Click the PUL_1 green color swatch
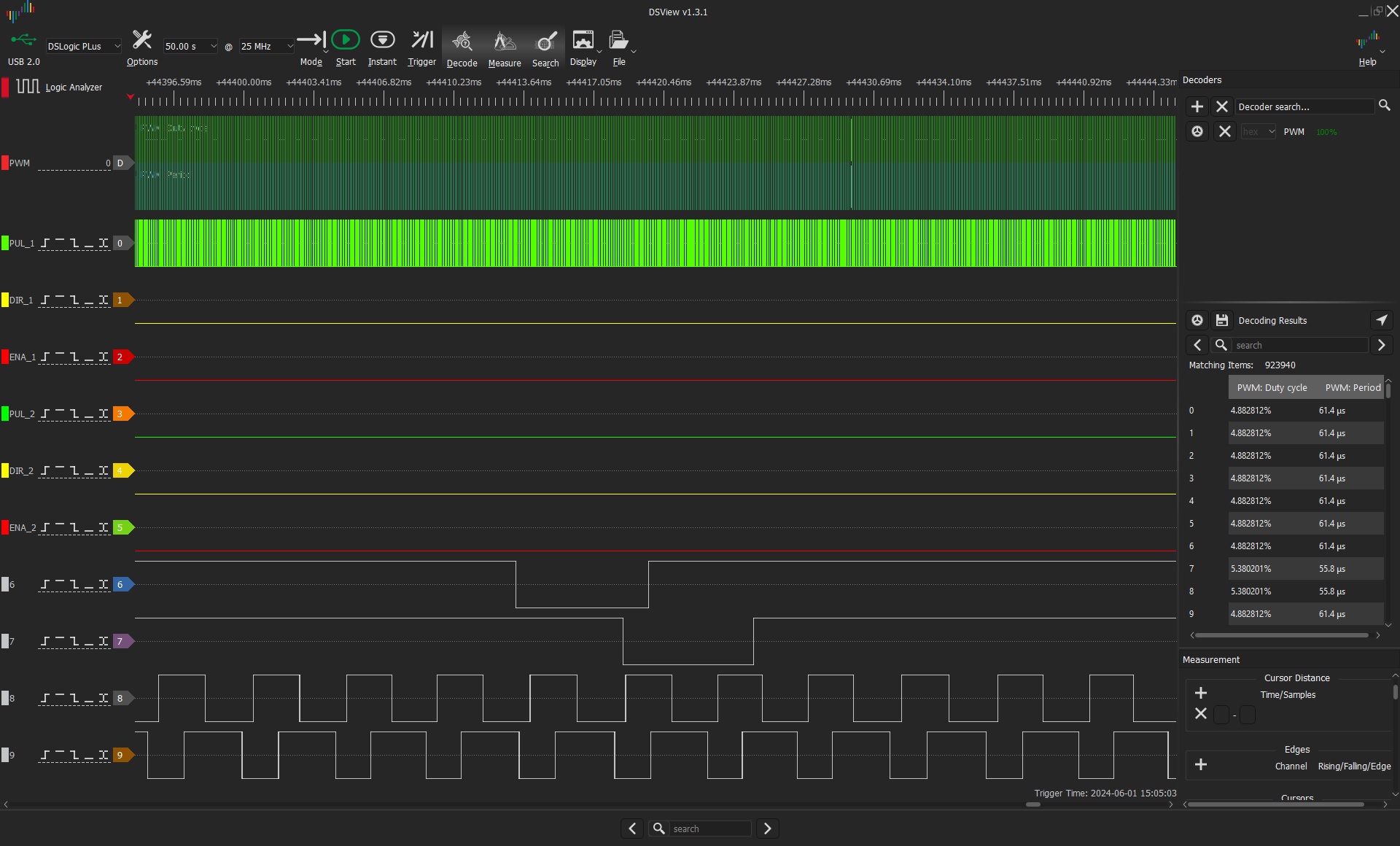1400x846 pixels. [x=5, y=243]
